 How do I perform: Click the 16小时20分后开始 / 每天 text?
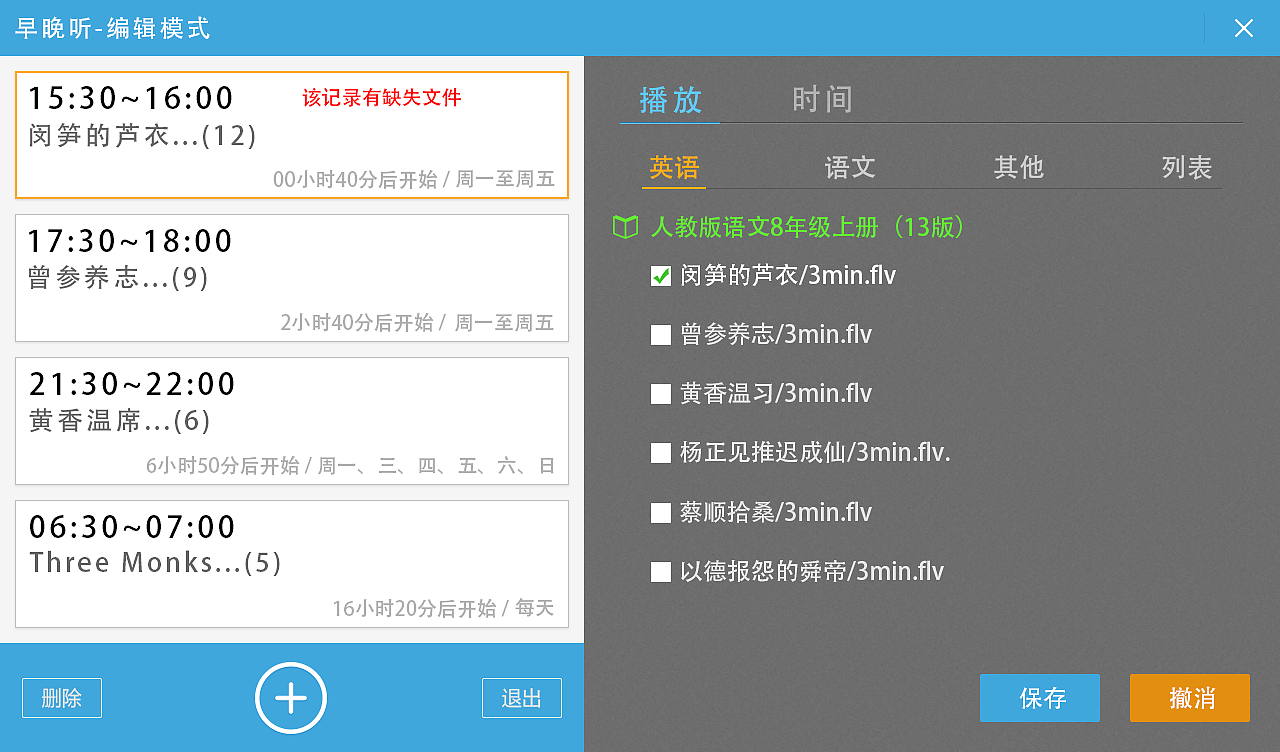tap(443, 609)
